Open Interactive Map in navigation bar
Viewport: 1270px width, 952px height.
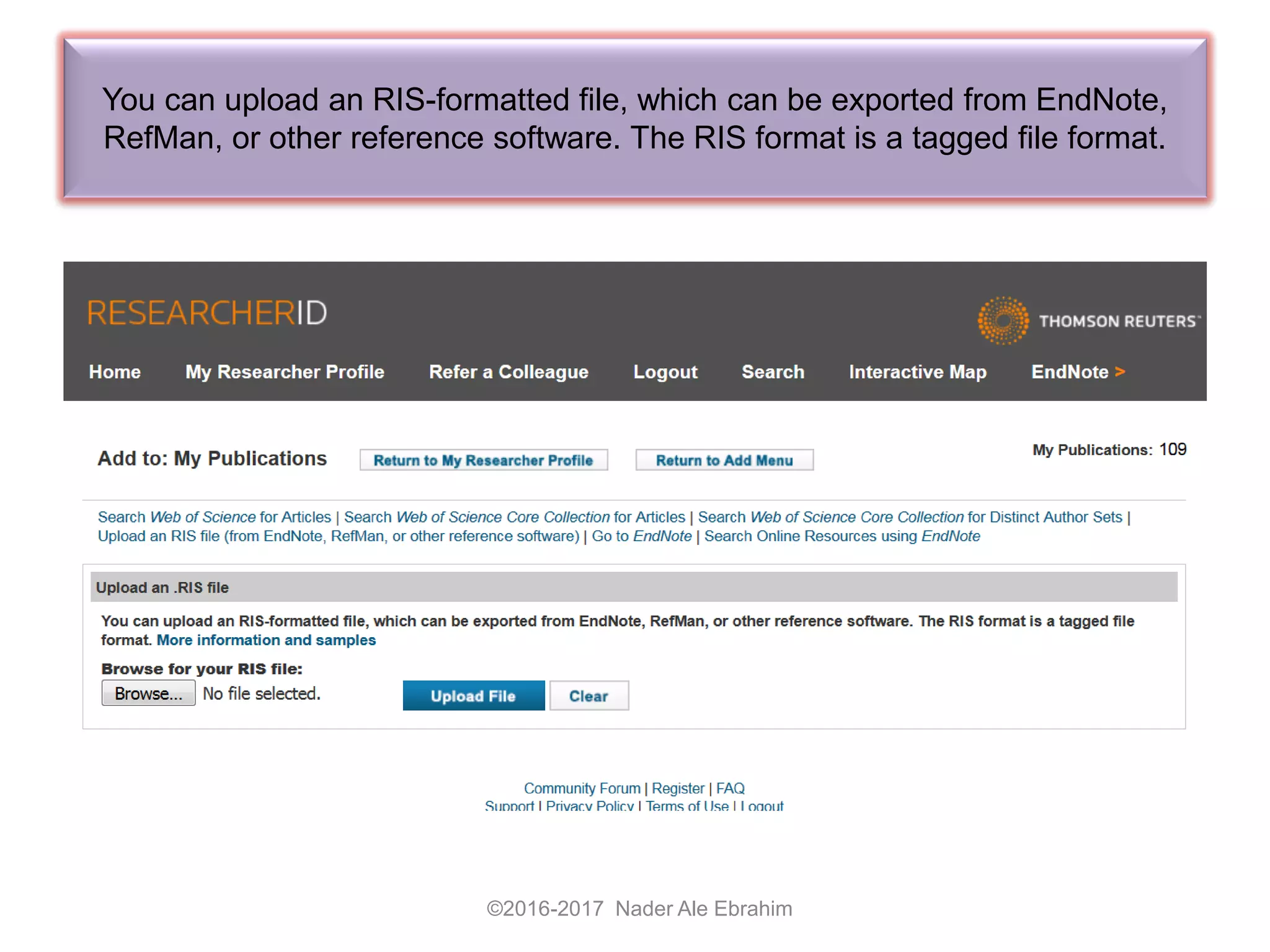918,372
